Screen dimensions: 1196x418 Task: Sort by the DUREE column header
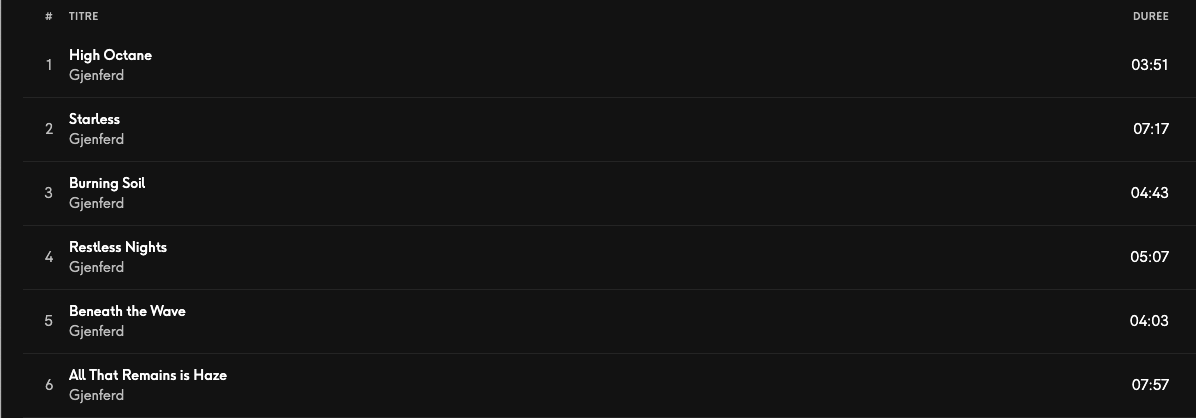pos(1150,16)
